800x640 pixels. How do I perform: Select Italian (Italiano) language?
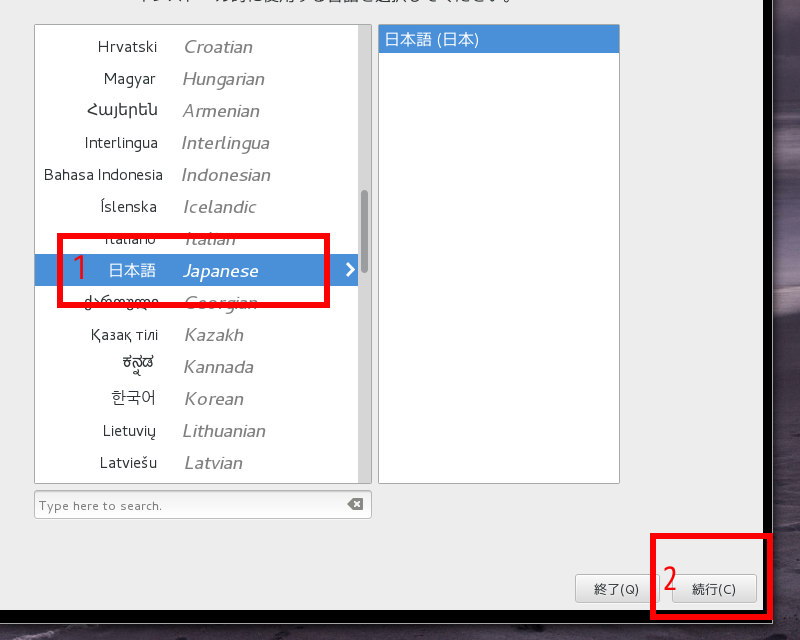coord(195,240)
